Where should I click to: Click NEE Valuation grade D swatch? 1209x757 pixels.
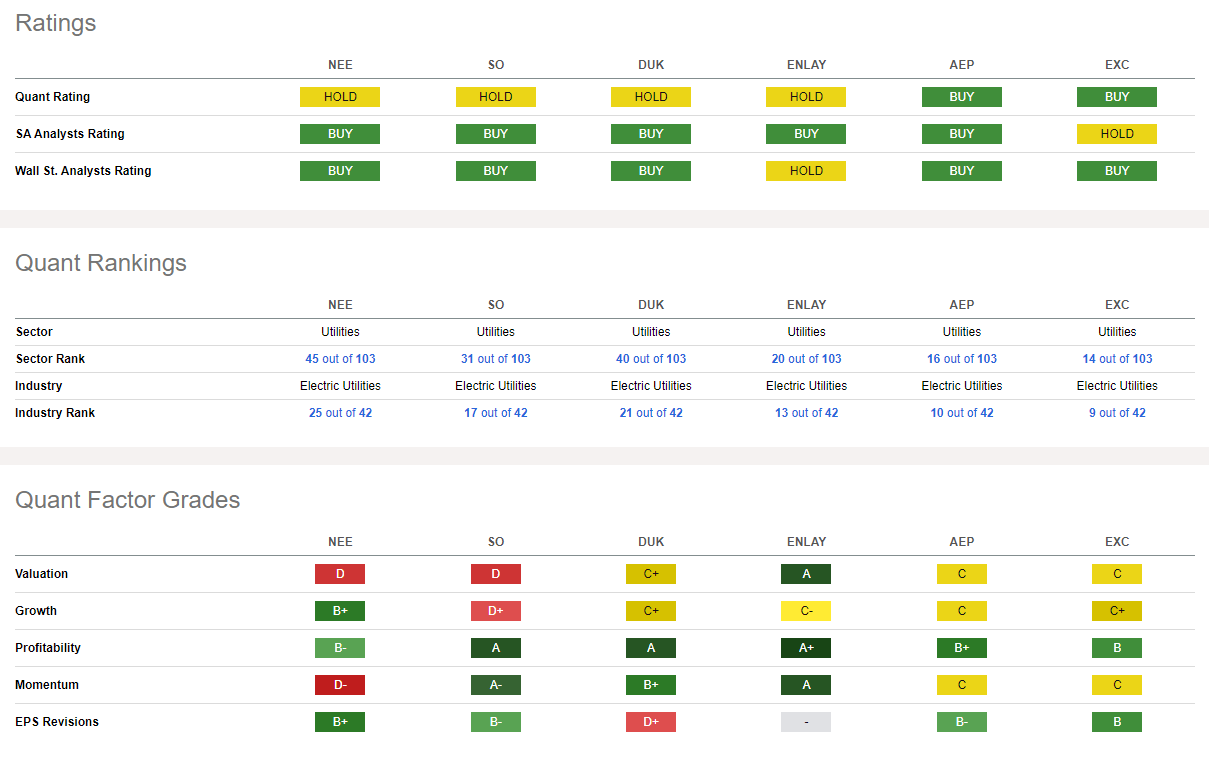(x=340, y=574)
